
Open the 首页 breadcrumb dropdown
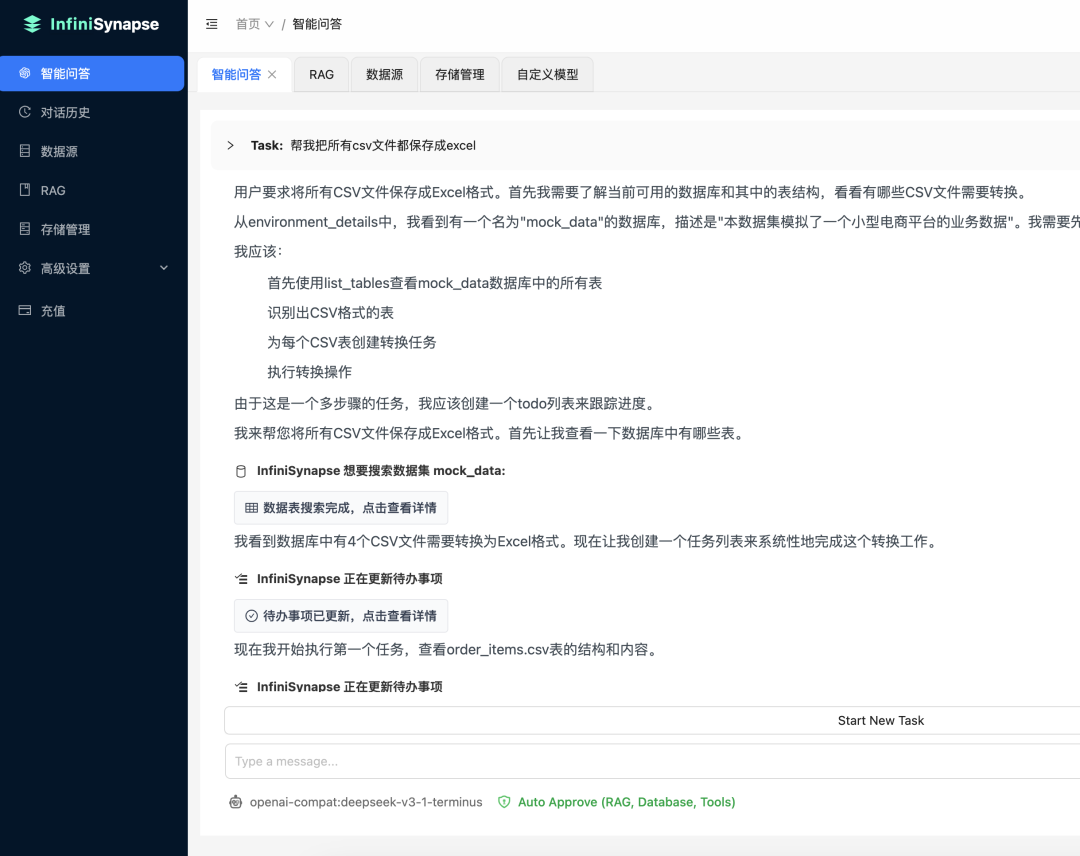click(255, 24)
